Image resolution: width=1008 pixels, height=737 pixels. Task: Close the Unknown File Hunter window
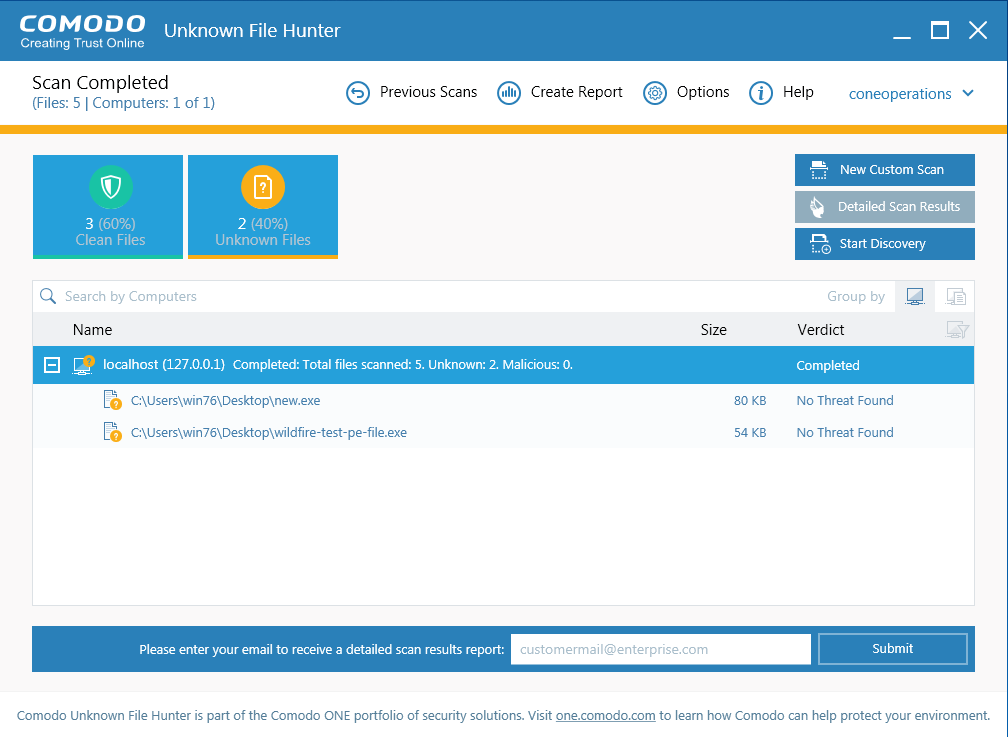click(978, 30)
